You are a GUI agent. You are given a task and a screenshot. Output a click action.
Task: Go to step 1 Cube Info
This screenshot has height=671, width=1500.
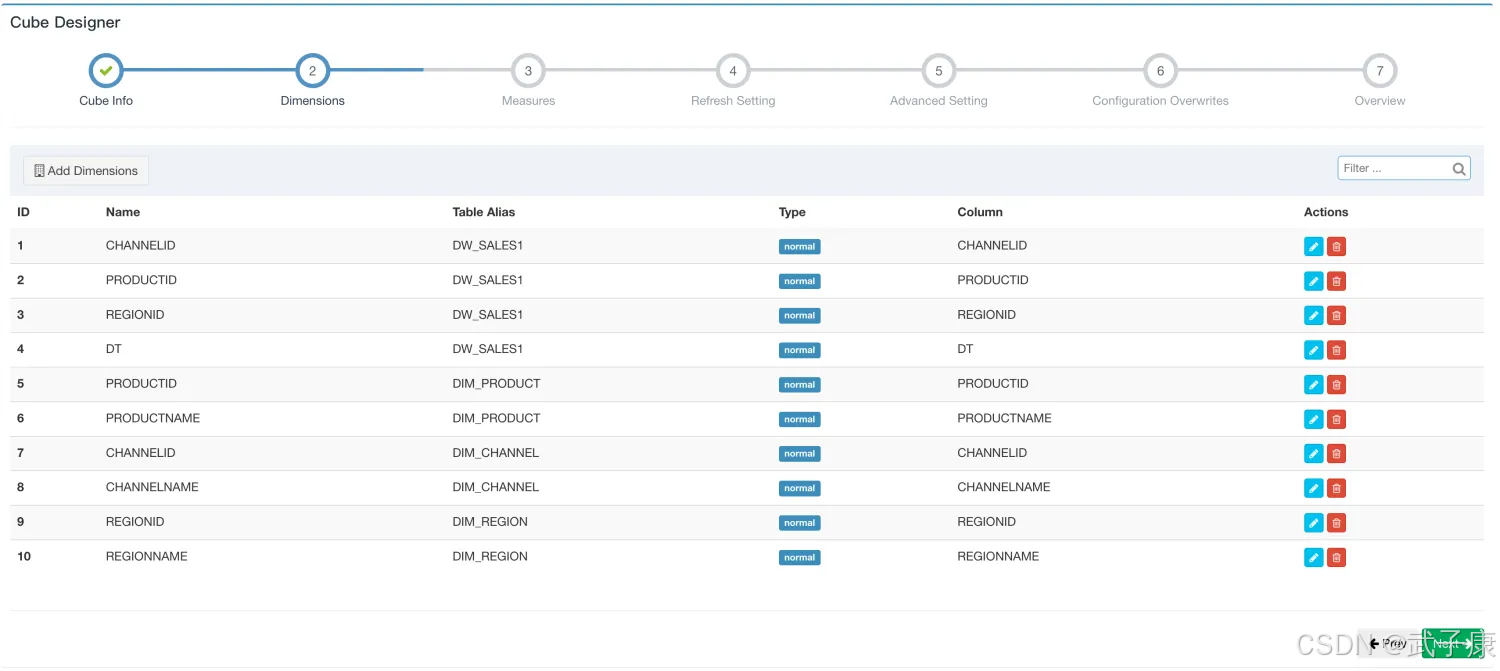(106, 71)
